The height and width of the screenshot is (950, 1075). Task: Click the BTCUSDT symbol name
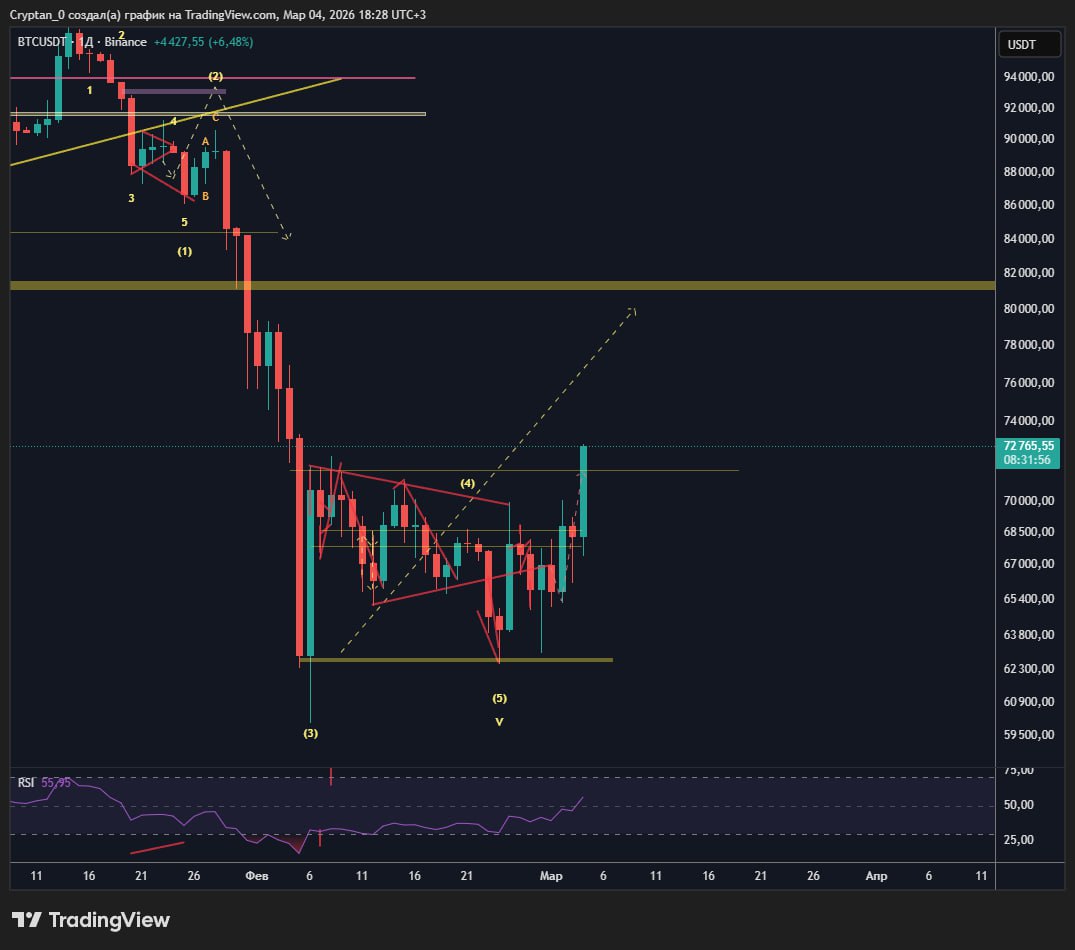[44, 42]
